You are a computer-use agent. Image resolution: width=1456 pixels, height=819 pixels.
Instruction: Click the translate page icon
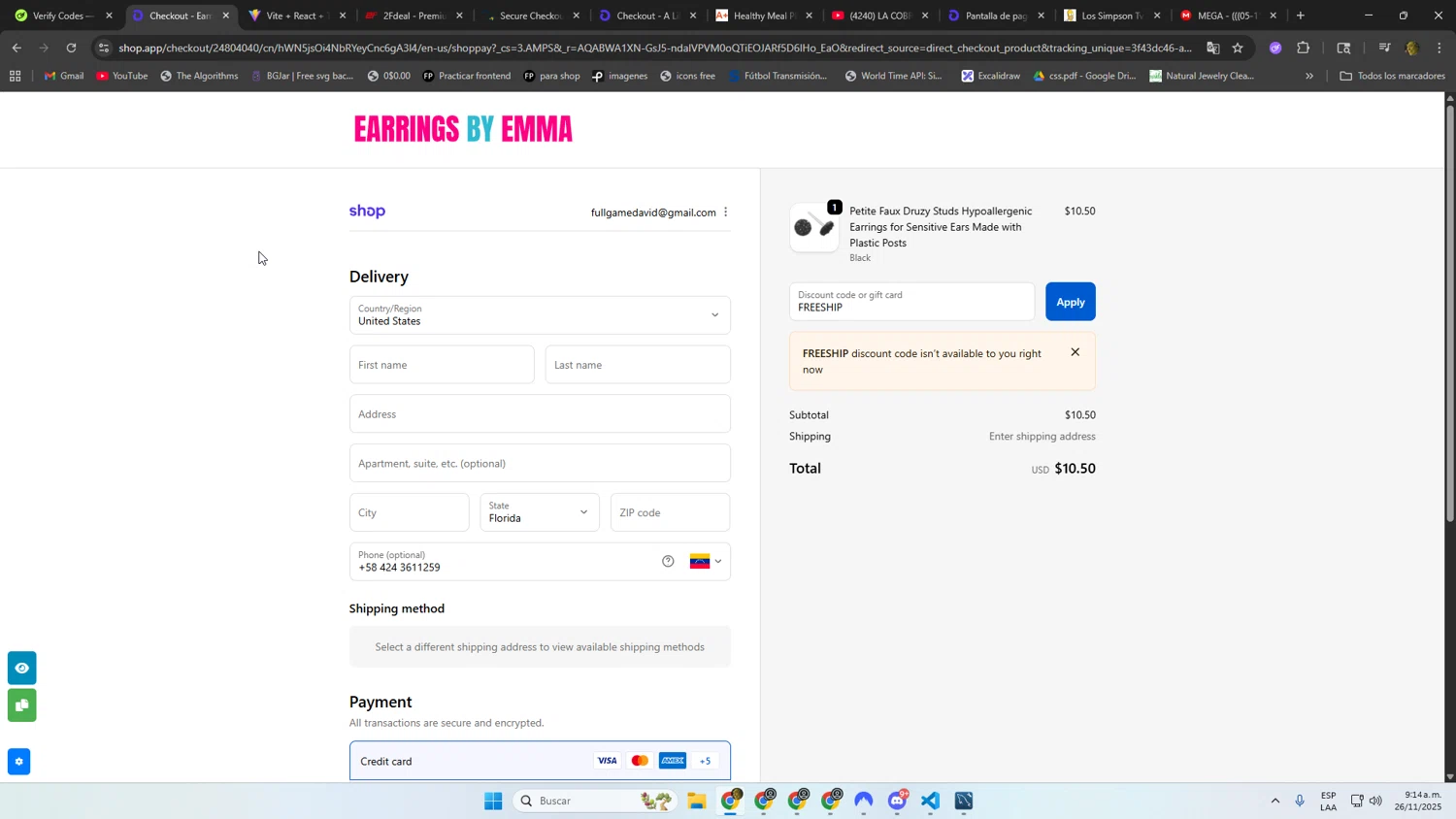coord(1212,48)
